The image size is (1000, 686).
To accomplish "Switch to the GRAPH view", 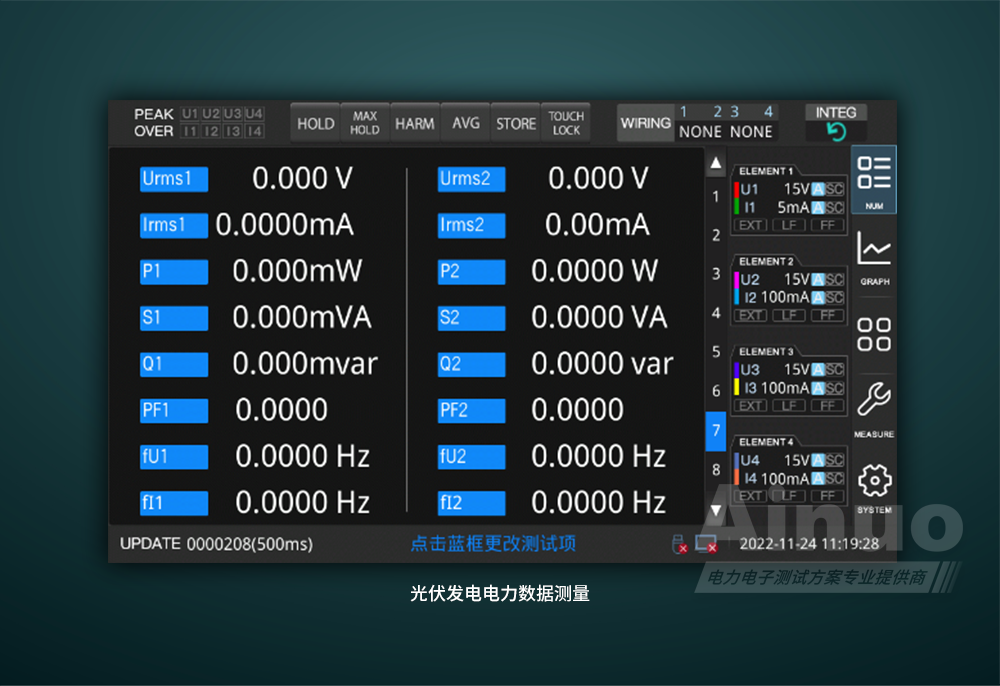I will [874, 257].
